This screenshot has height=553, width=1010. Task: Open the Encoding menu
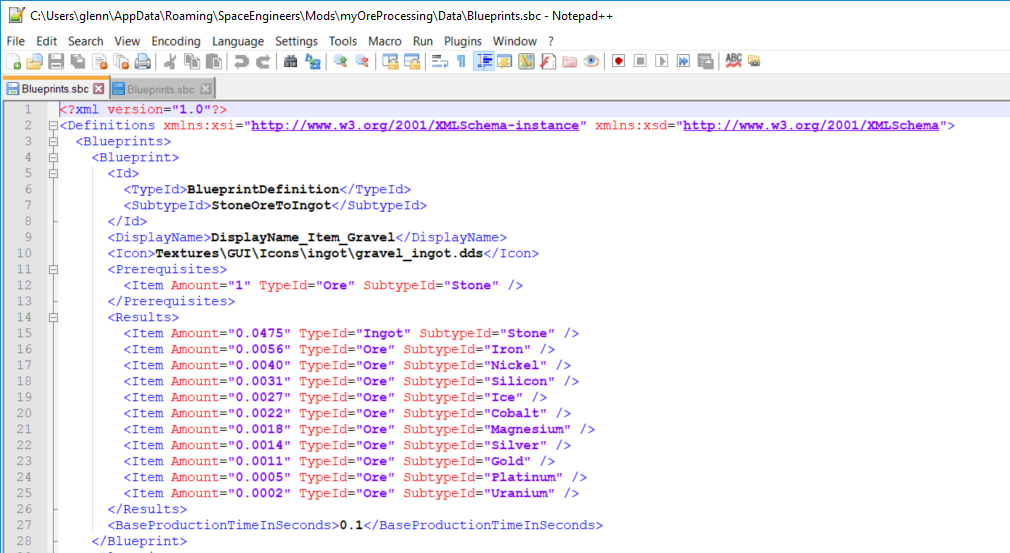(x=176, y=41)
